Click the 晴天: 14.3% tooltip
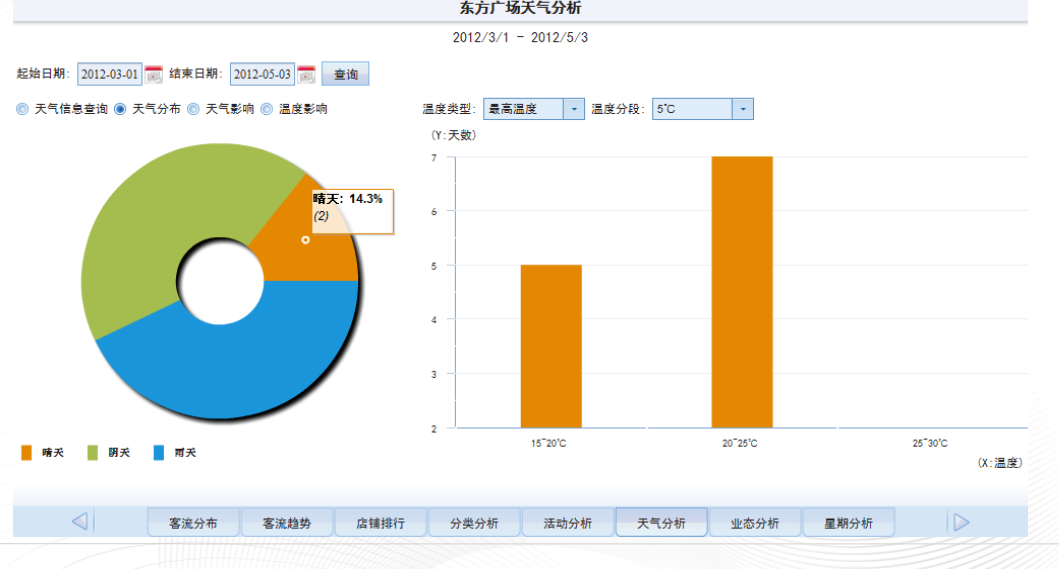This screenshot has height=569, width=1059. pos(353,212)
